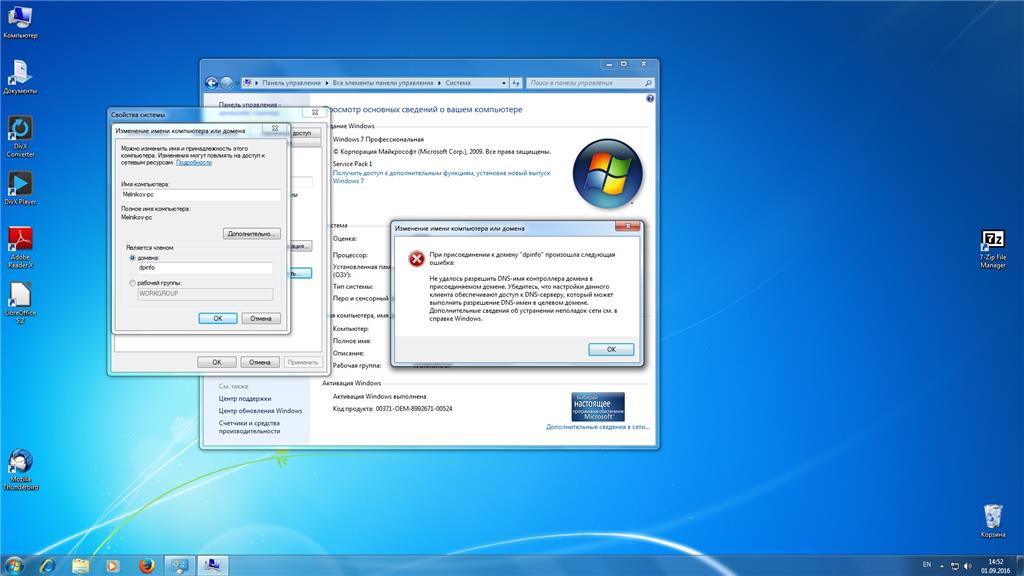Open the address bar history dropdown arrow
1024x576 pixels.
tap(504, 83)
